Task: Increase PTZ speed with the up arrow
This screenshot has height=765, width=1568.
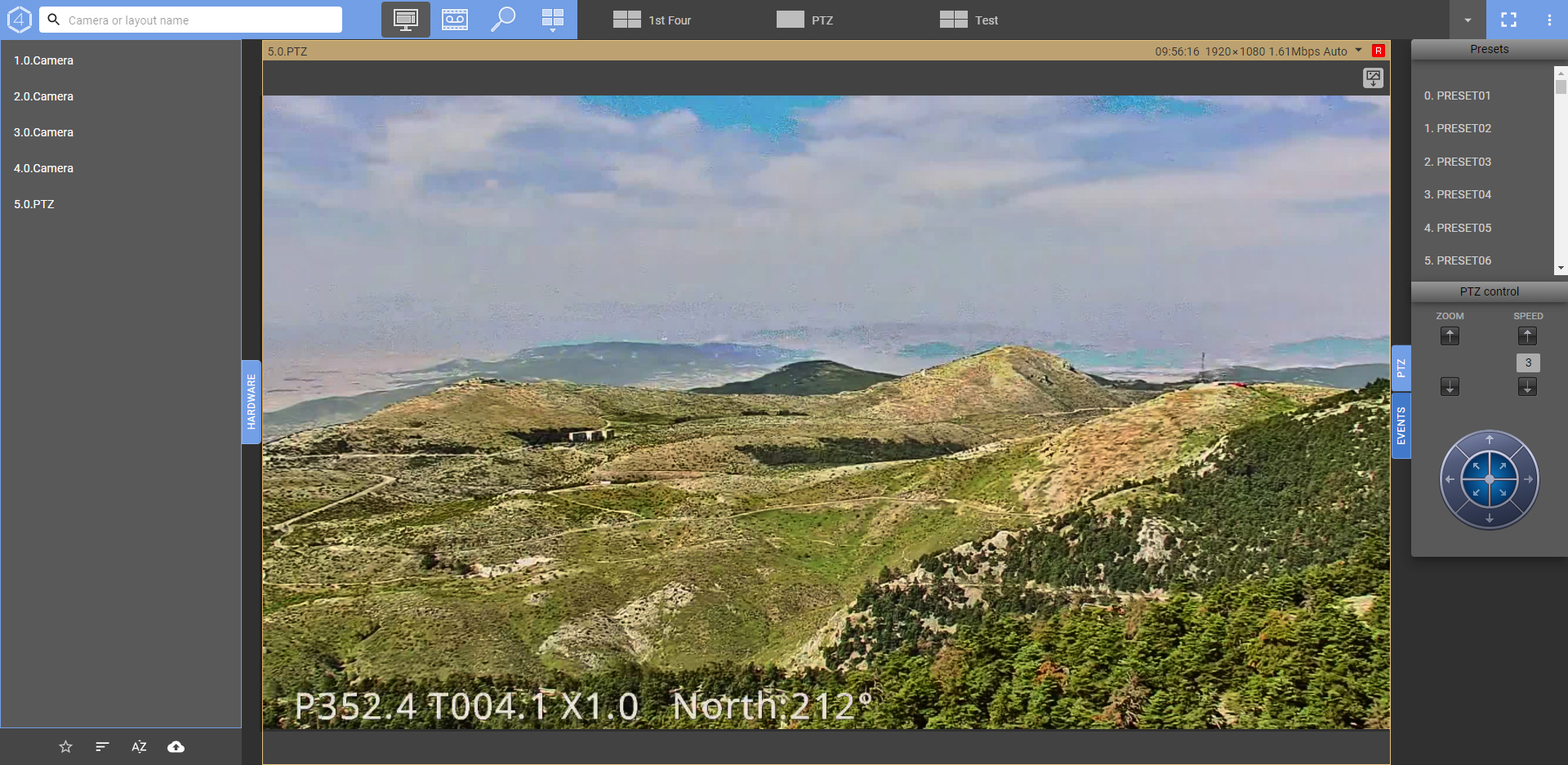Action: [x=1528, y=336]
